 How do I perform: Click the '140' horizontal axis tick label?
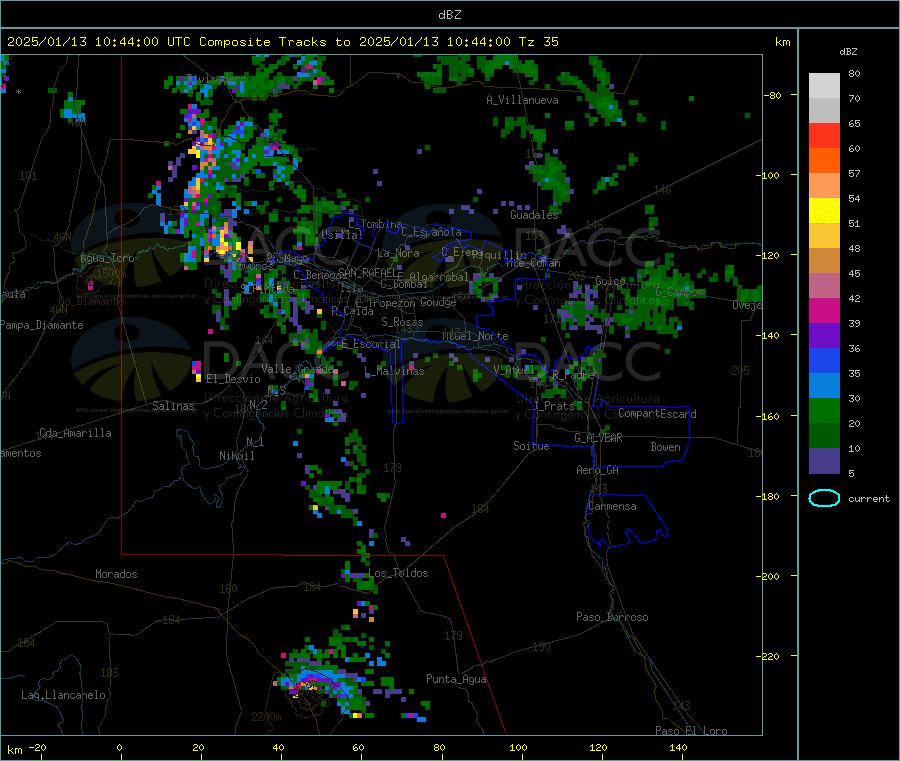click(678, 747)
